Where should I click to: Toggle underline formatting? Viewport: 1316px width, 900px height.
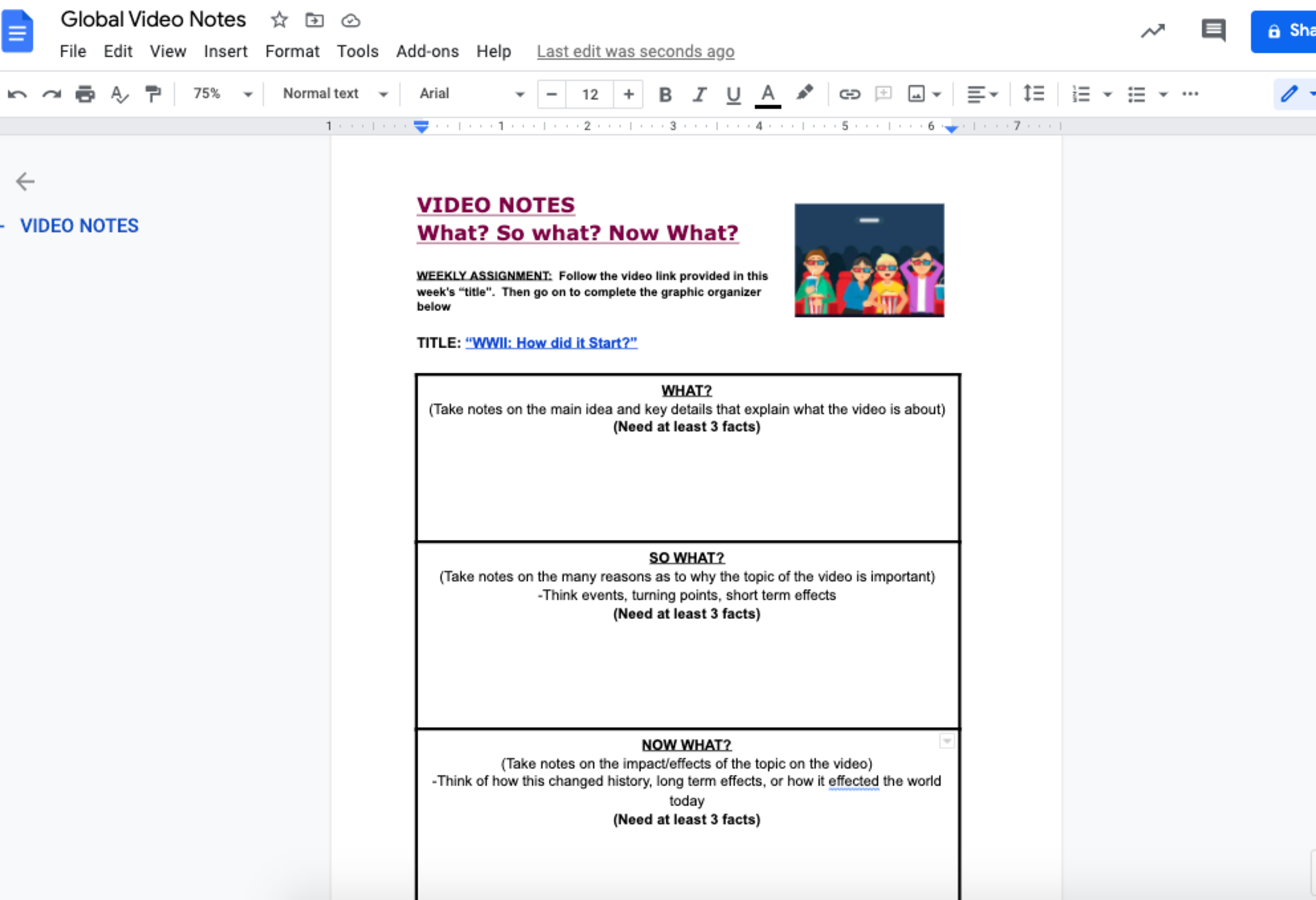coord(733,94)
